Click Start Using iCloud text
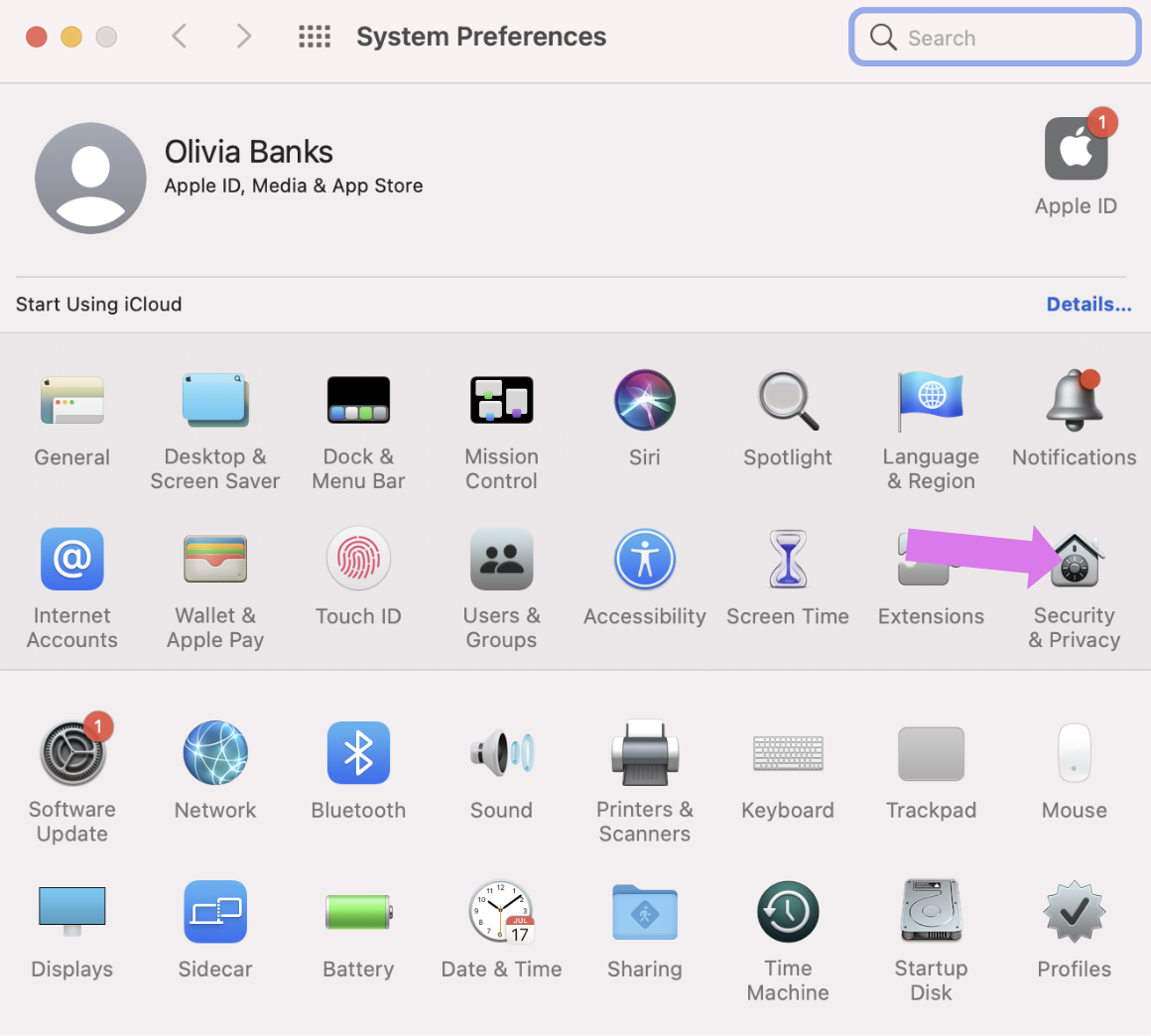Viewport: 1151px width, 1036px height. click(98, 304)
